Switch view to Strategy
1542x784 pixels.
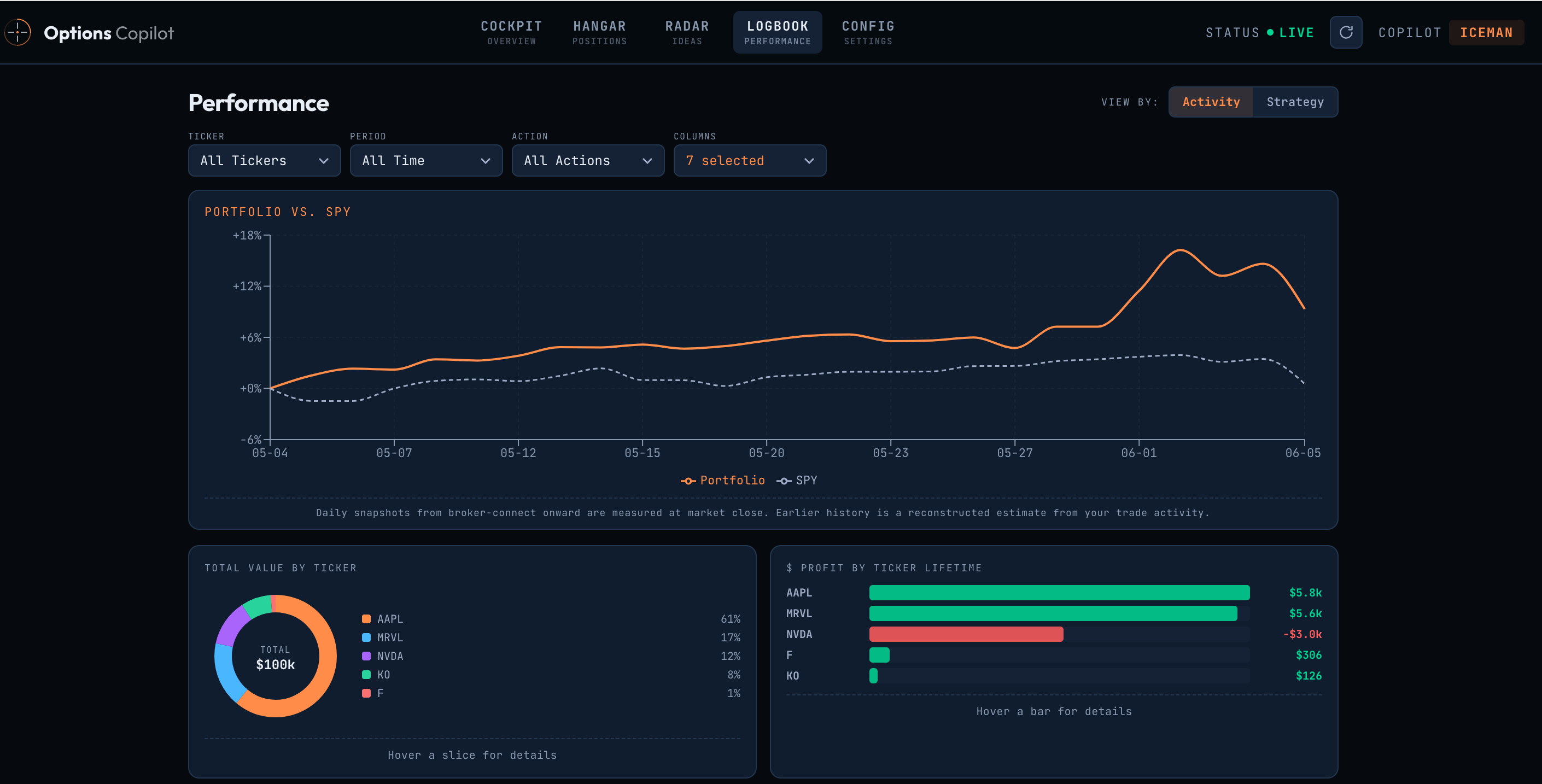point(1295,102)
